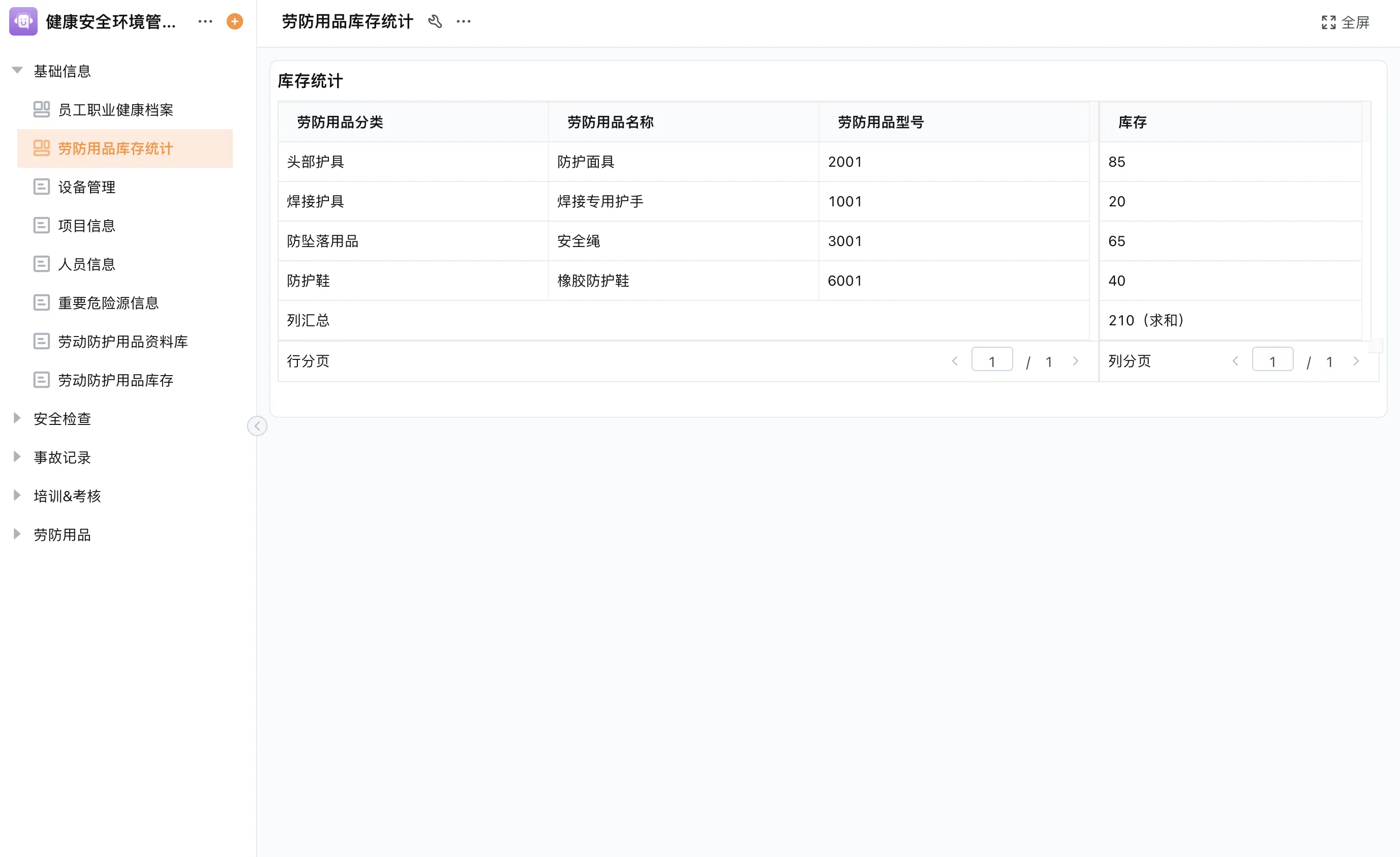1400x857 pixels.
Task: Select 劳防用品库存统计 in sidebar
Action: tap(115, 148)
